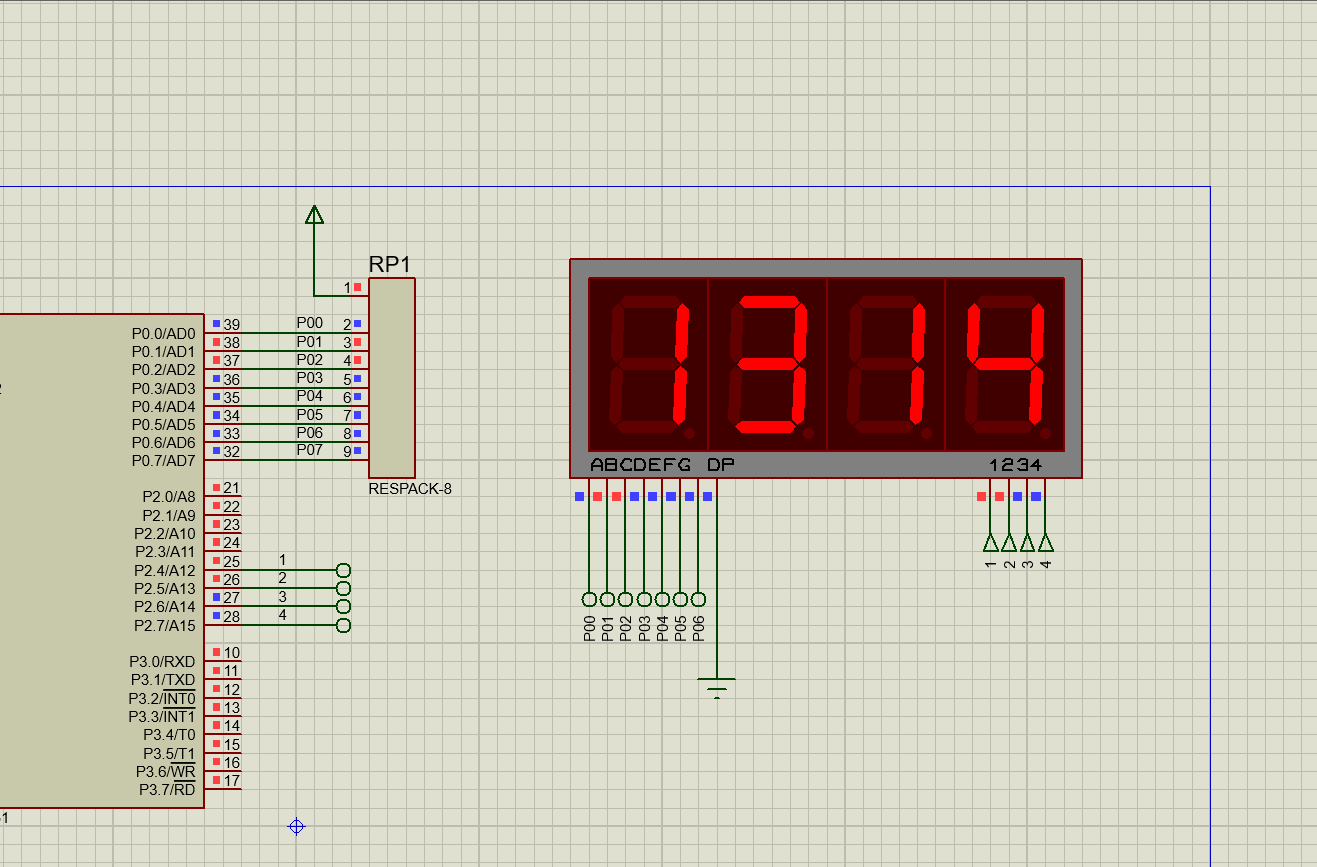The width and height of the screenshot is (1317, 867).
Task: Select circle terminal above rotated P02 label
Action: click(625, 599)
